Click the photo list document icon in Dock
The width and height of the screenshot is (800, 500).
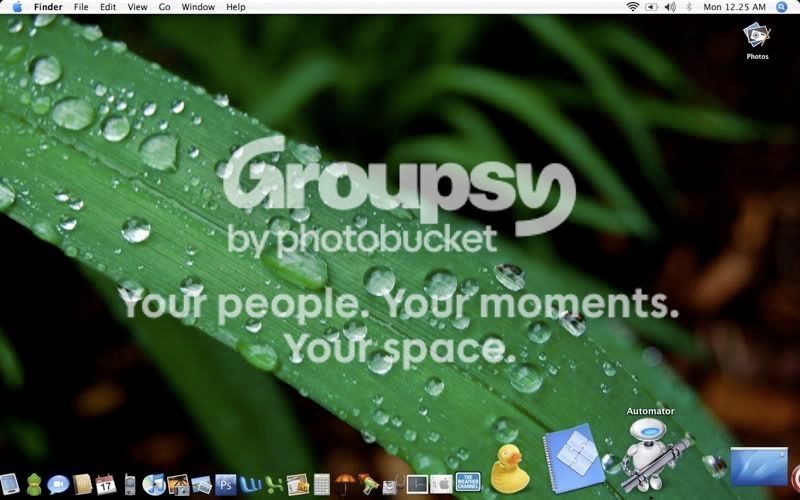click(297, 485)
